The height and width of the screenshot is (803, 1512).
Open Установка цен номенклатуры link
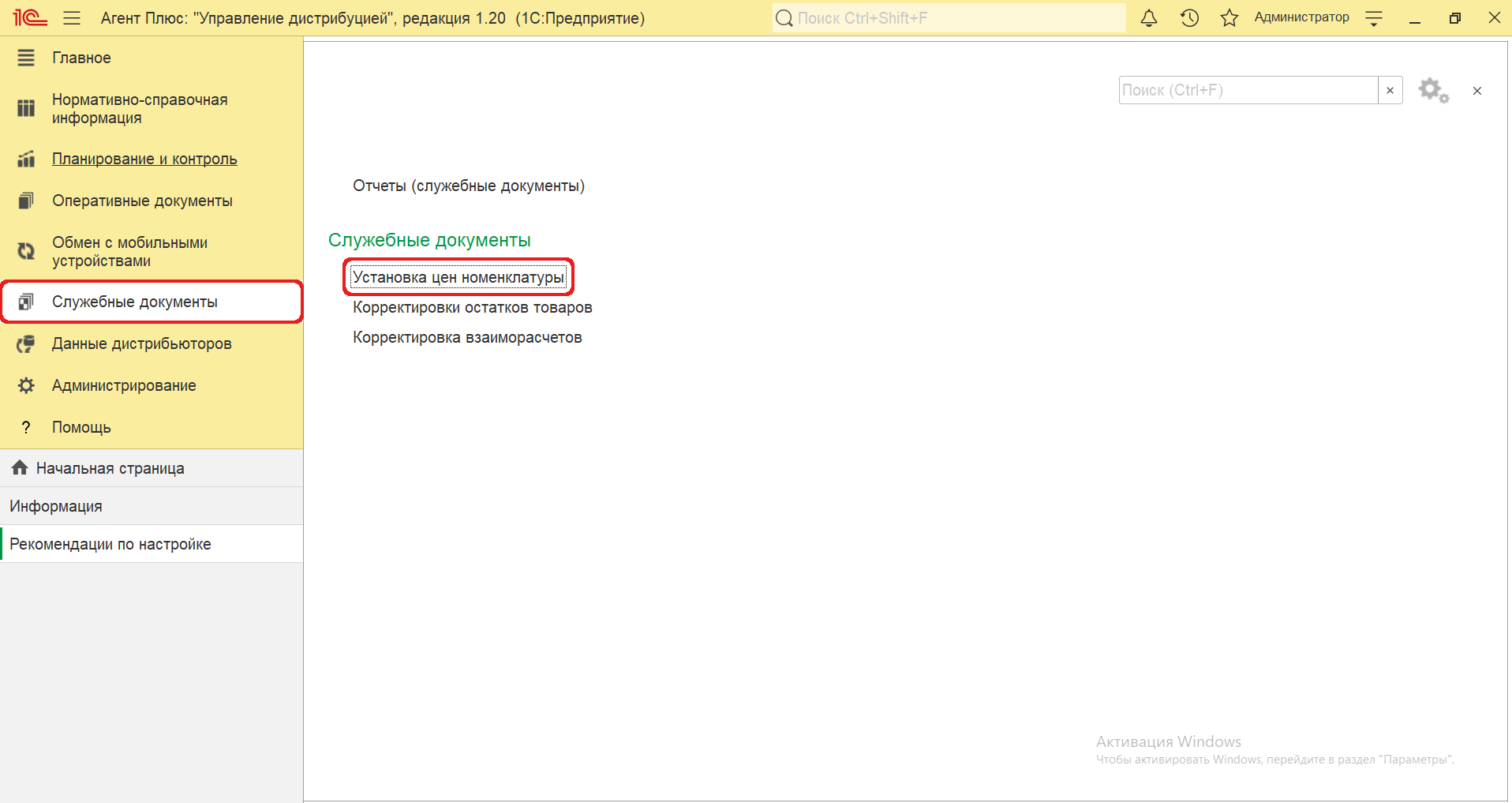pyautogui.click(x=458, y=277)
